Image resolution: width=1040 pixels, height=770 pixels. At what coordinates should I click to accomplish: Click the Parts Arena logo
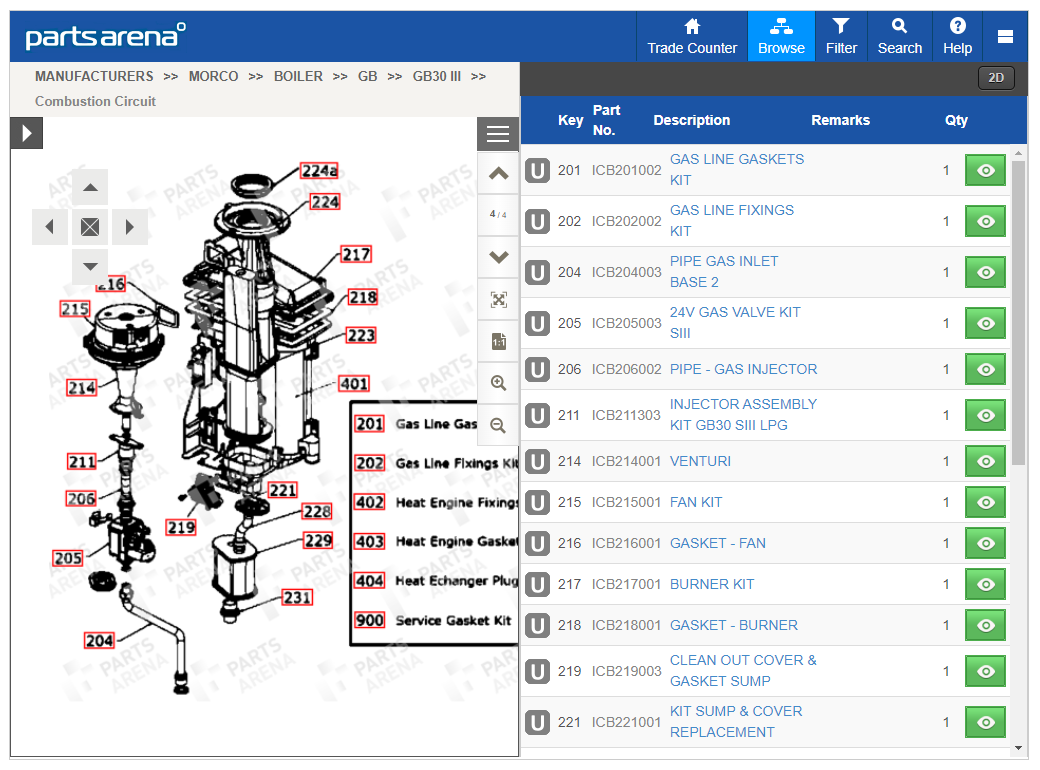pyautogui.click(x=105, y=36)
